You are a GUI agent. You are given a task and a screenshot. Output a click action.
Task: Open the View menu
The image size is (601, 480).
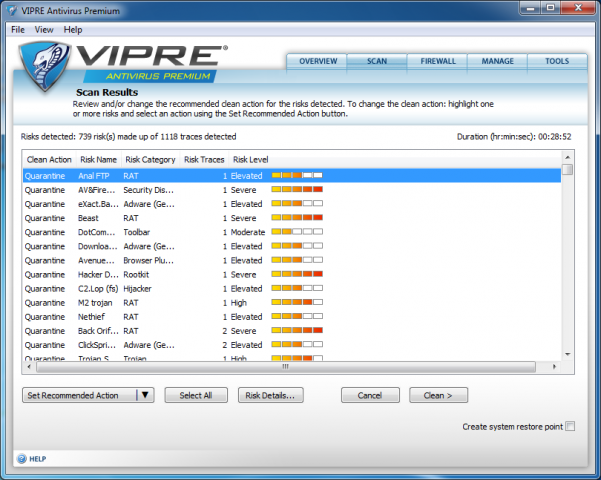click(x=44, y=30)
